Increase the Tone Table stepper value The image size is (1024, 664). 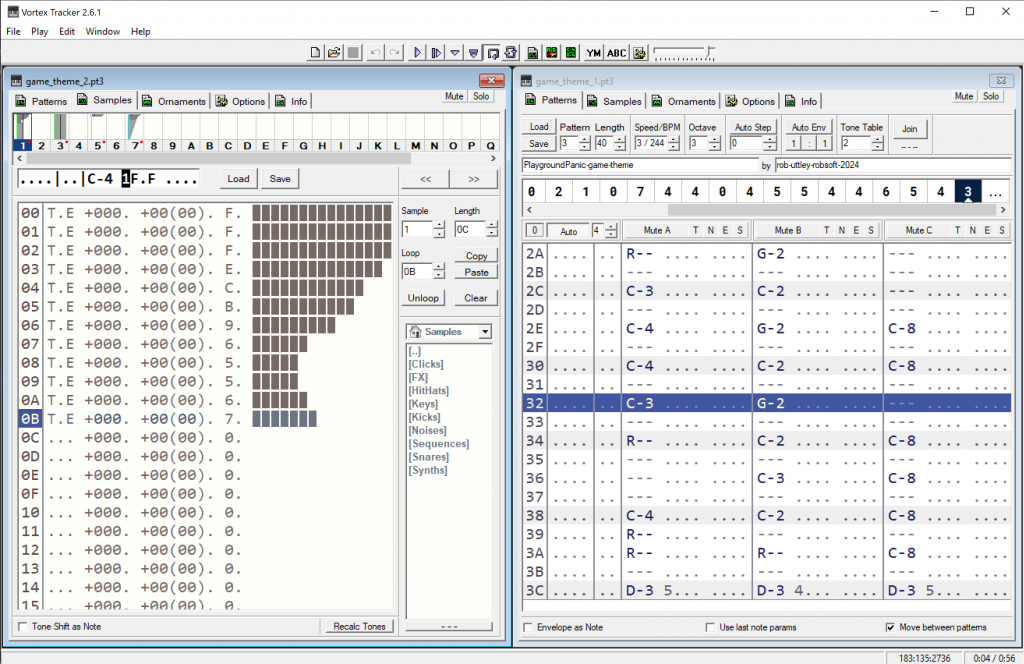click(879, 139)
